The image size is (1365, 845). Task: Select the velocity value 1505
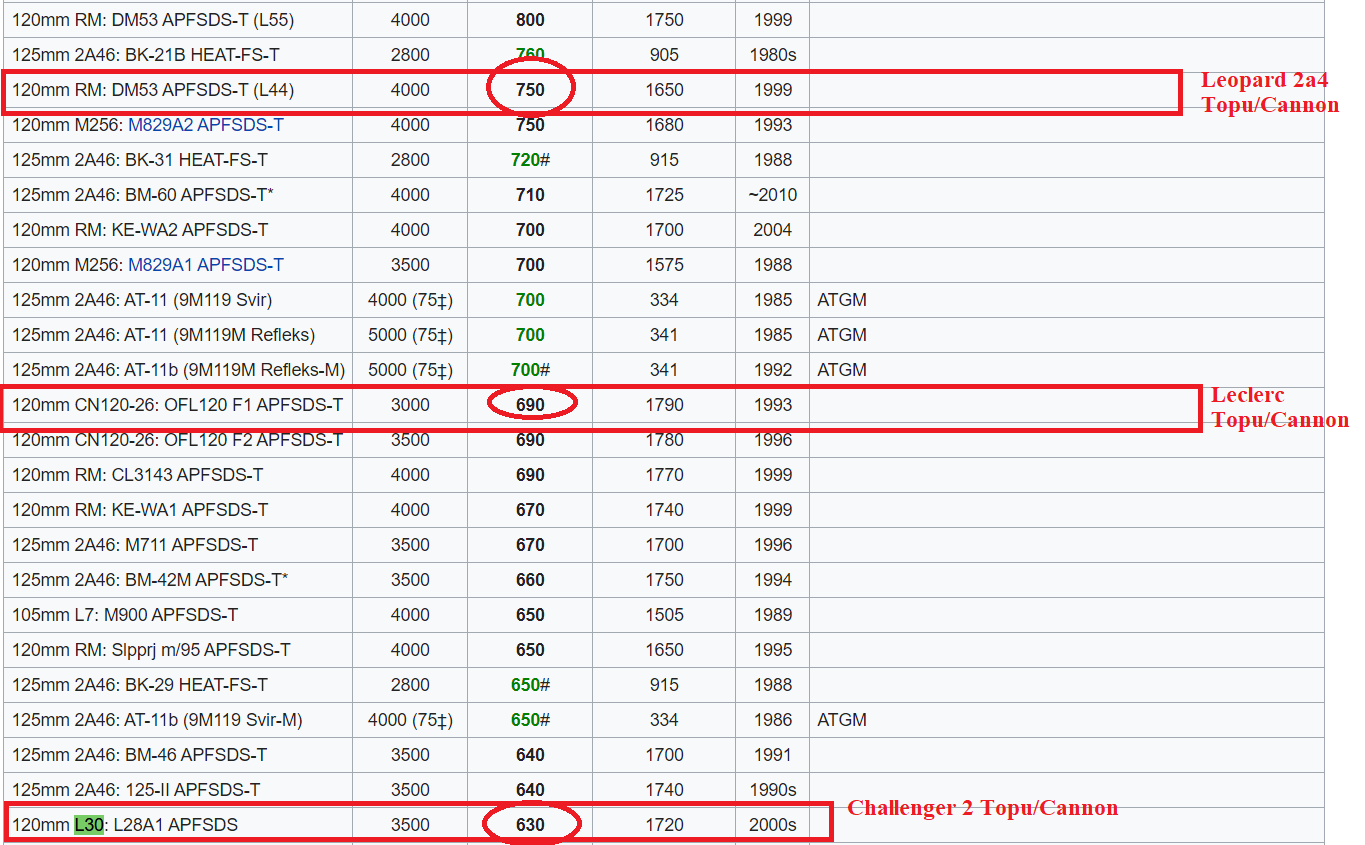click(664, 615)
